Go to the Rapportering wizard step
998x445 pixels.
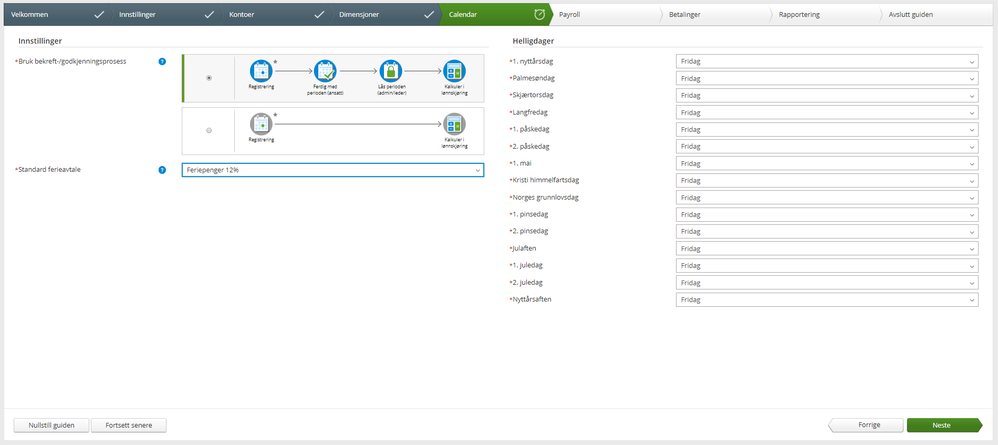click(x=825, y=14)
